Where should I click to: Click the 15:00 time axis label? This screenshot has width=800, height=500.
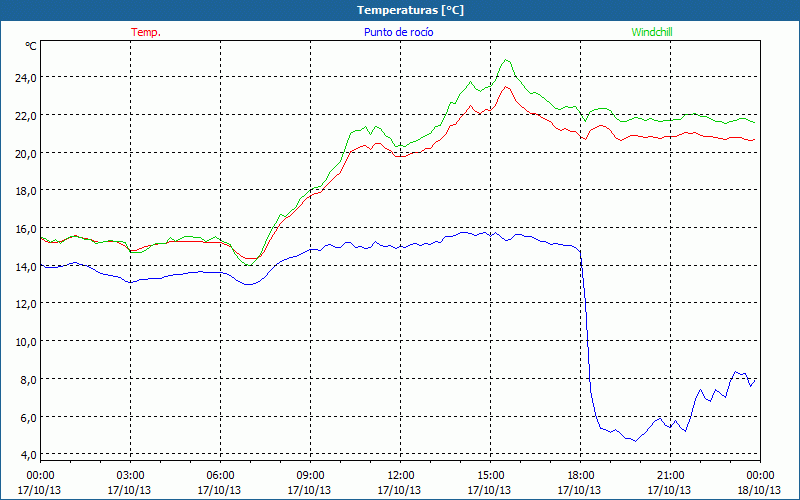pyautogui.click(x=490, y=476)
